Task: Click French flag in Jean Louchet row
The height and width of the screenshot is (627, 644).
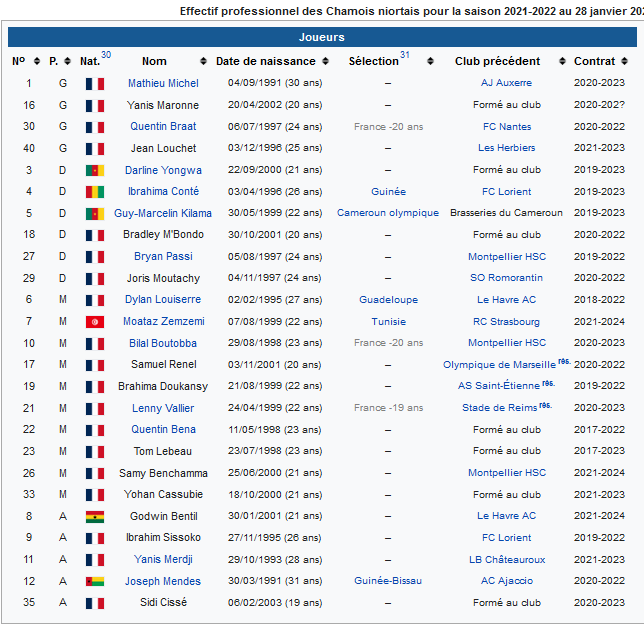Action: click(95, 149)
